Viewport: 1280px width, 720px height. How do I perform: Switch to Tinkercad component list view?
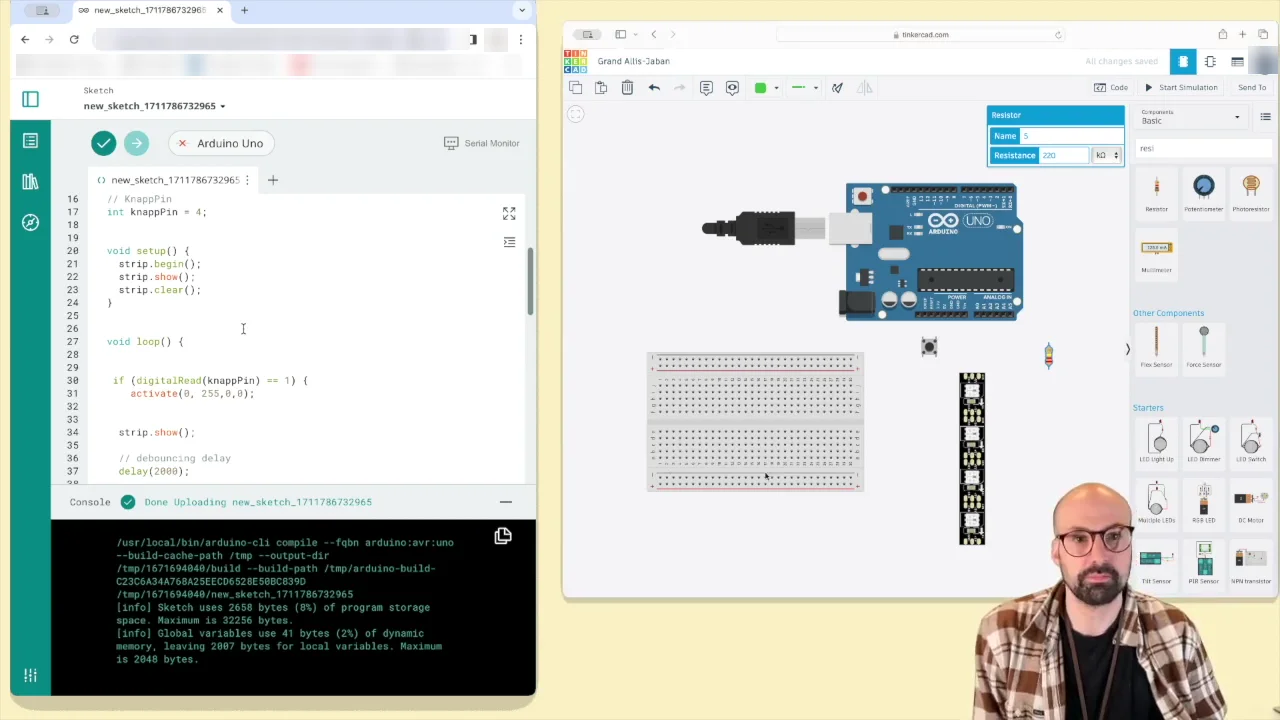[x=1237, y=62]
